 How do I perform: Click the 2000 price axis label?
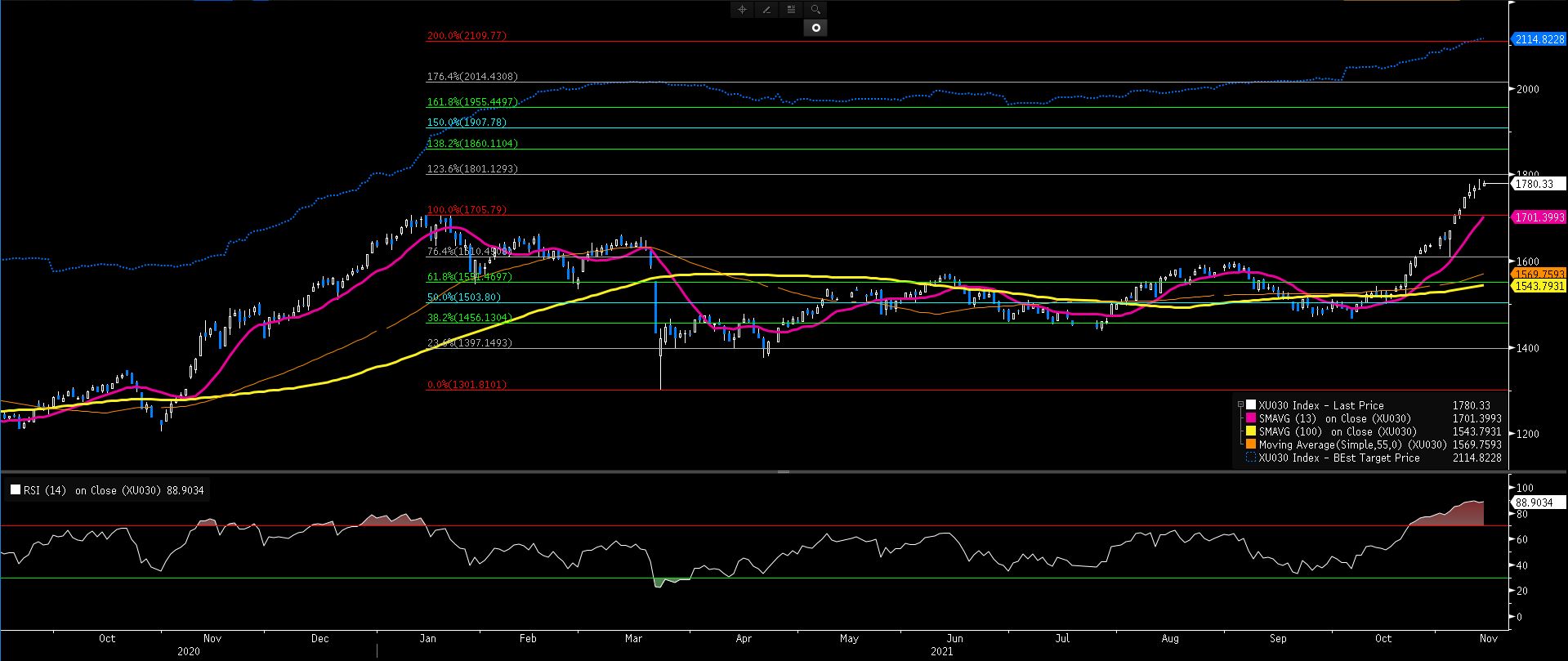click(x=1528, y=89)
